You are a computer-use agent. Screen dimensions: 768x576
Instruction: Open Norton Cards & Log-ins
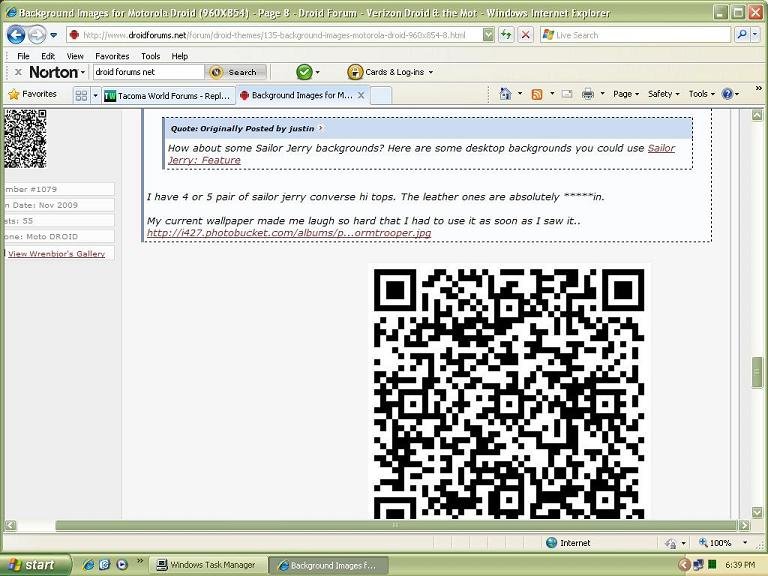pos(390,72)
